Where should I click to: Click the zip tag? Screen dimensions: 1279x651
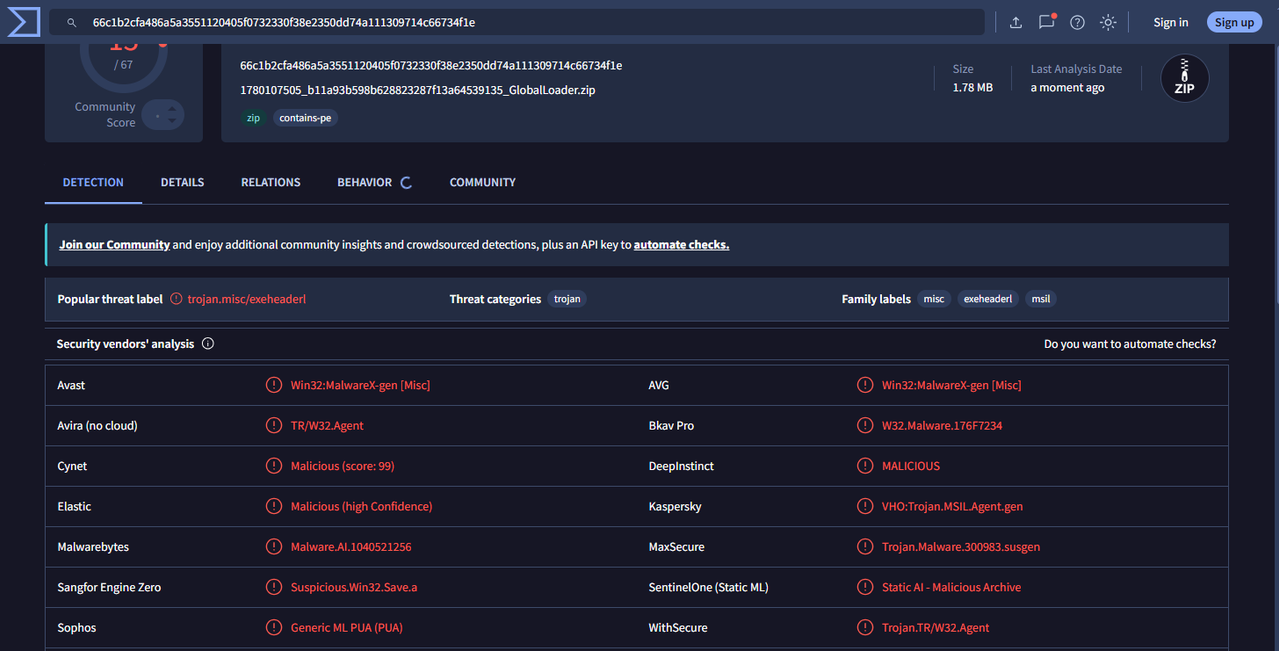(254, 118)
